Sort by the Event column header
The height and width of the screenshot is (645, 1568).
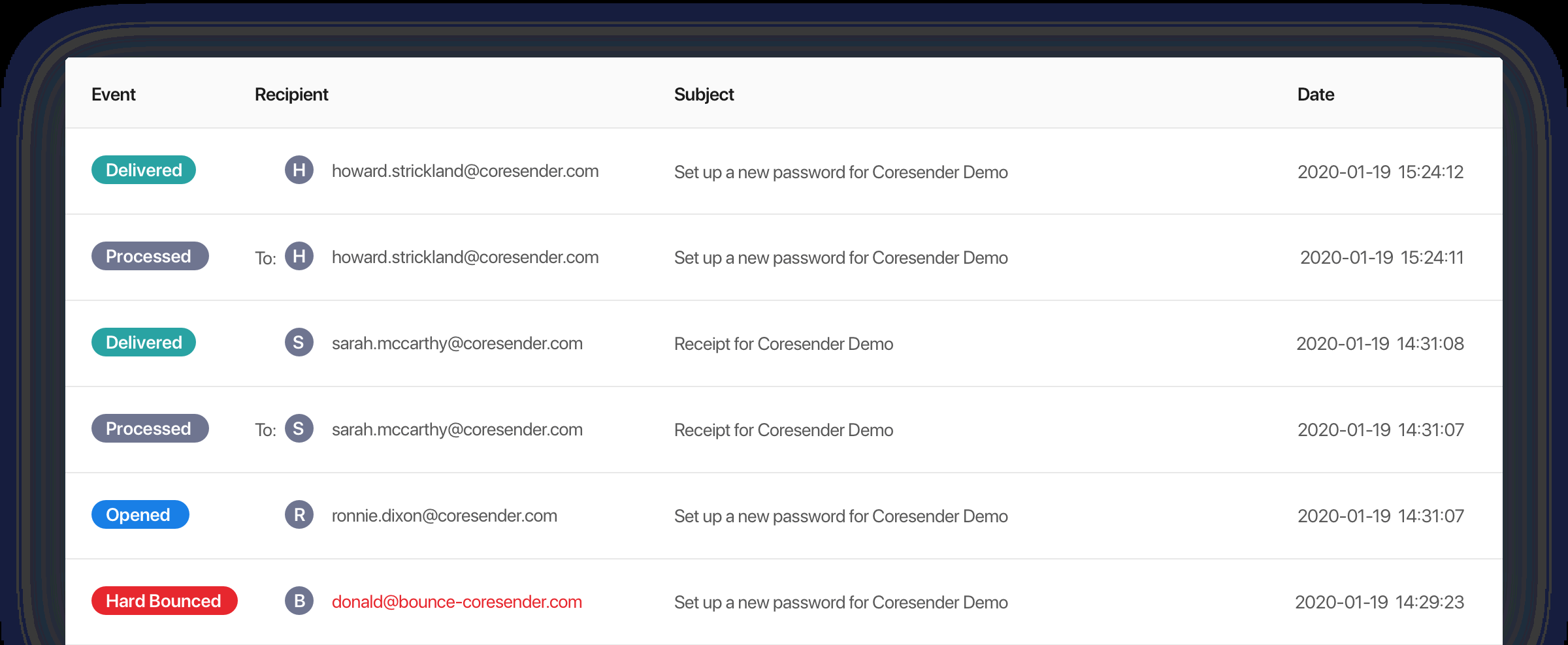click(x=114, y=95)
